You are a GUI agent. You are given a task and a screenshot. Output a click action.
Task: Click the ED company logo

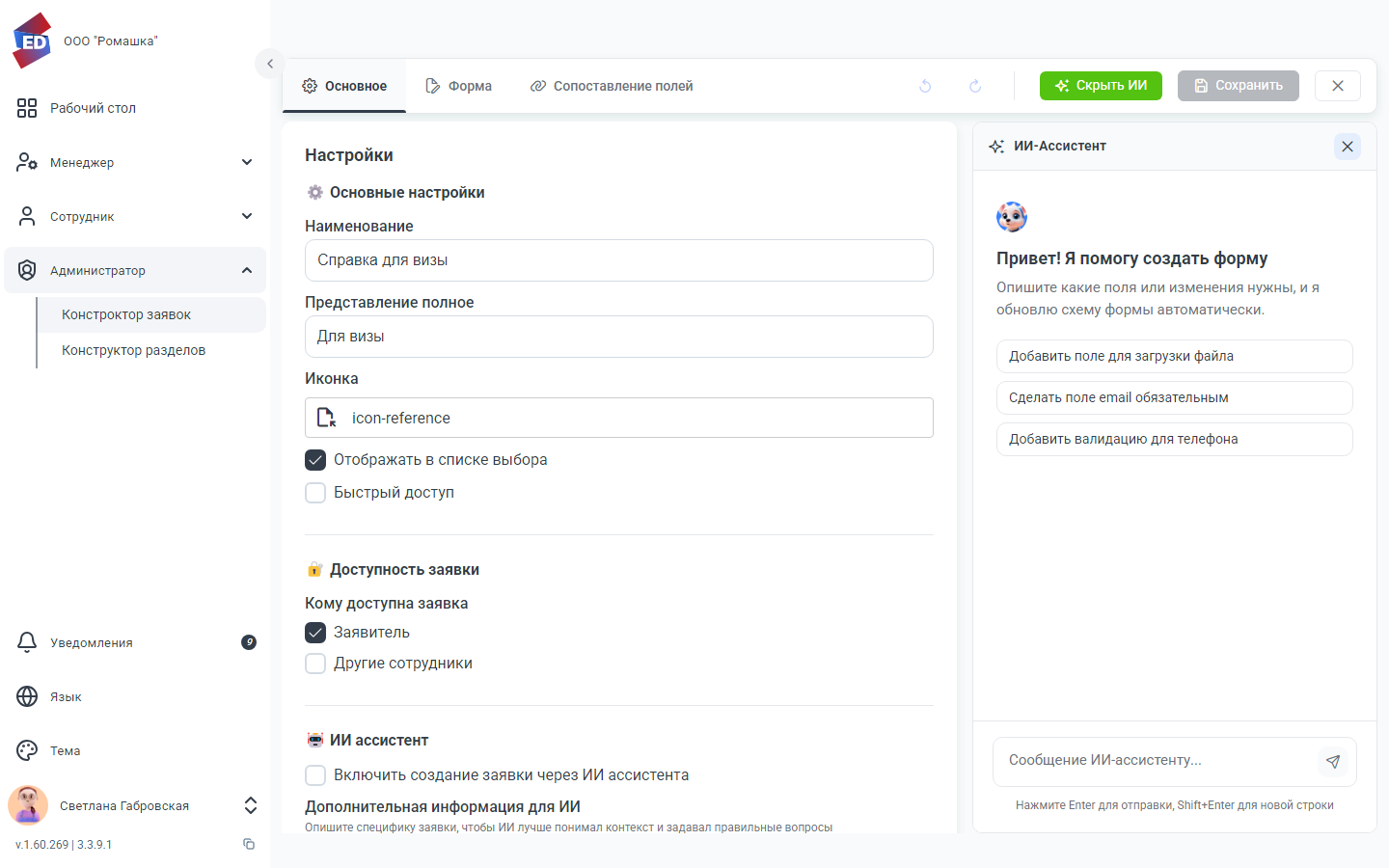pos(32,41)
